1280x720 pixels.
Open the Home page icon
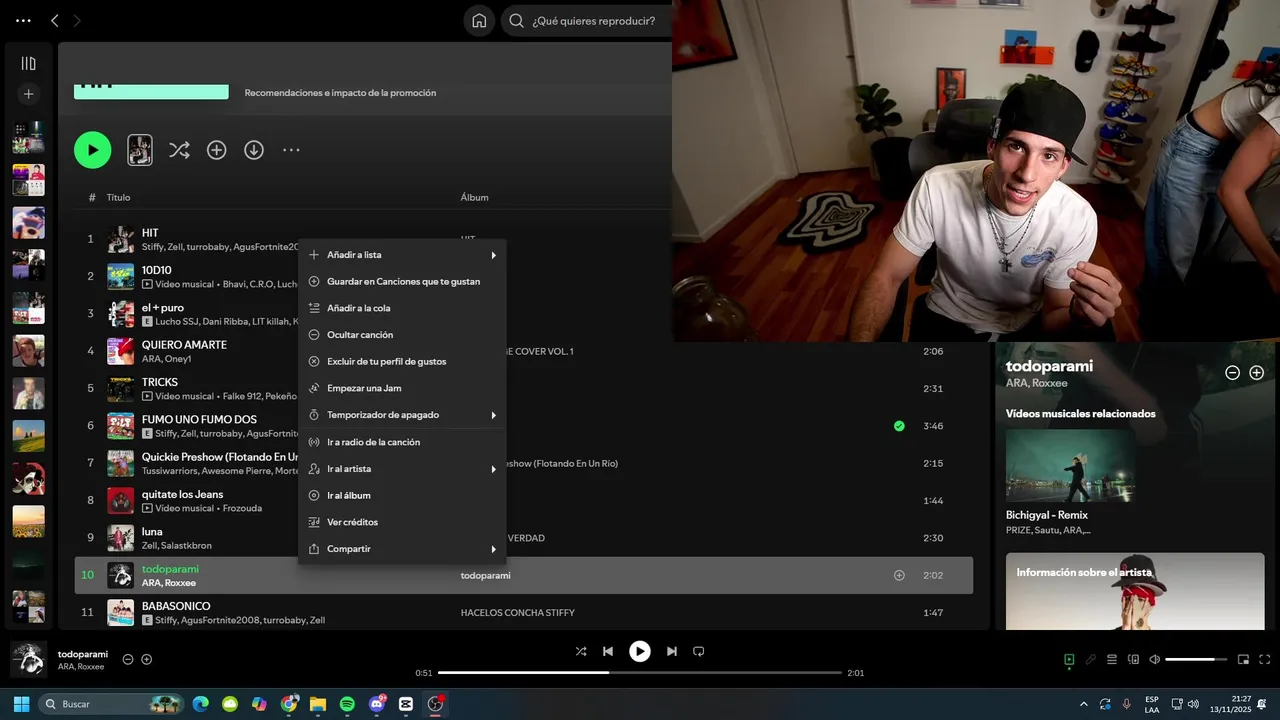pyautogui.click(x=479, y=20)
